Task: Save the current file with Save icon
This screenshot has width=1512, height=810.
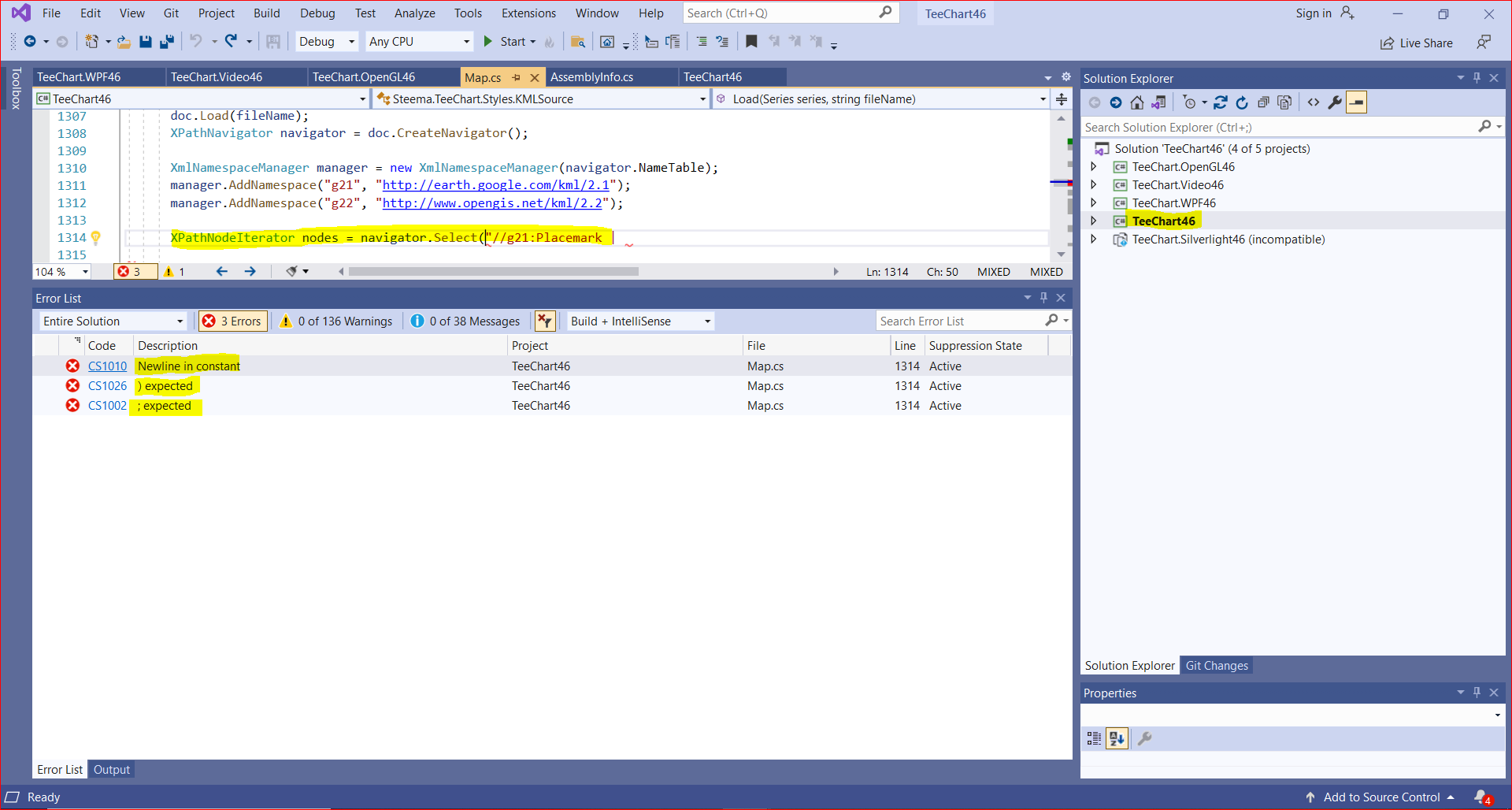Action: pos(146,42)
